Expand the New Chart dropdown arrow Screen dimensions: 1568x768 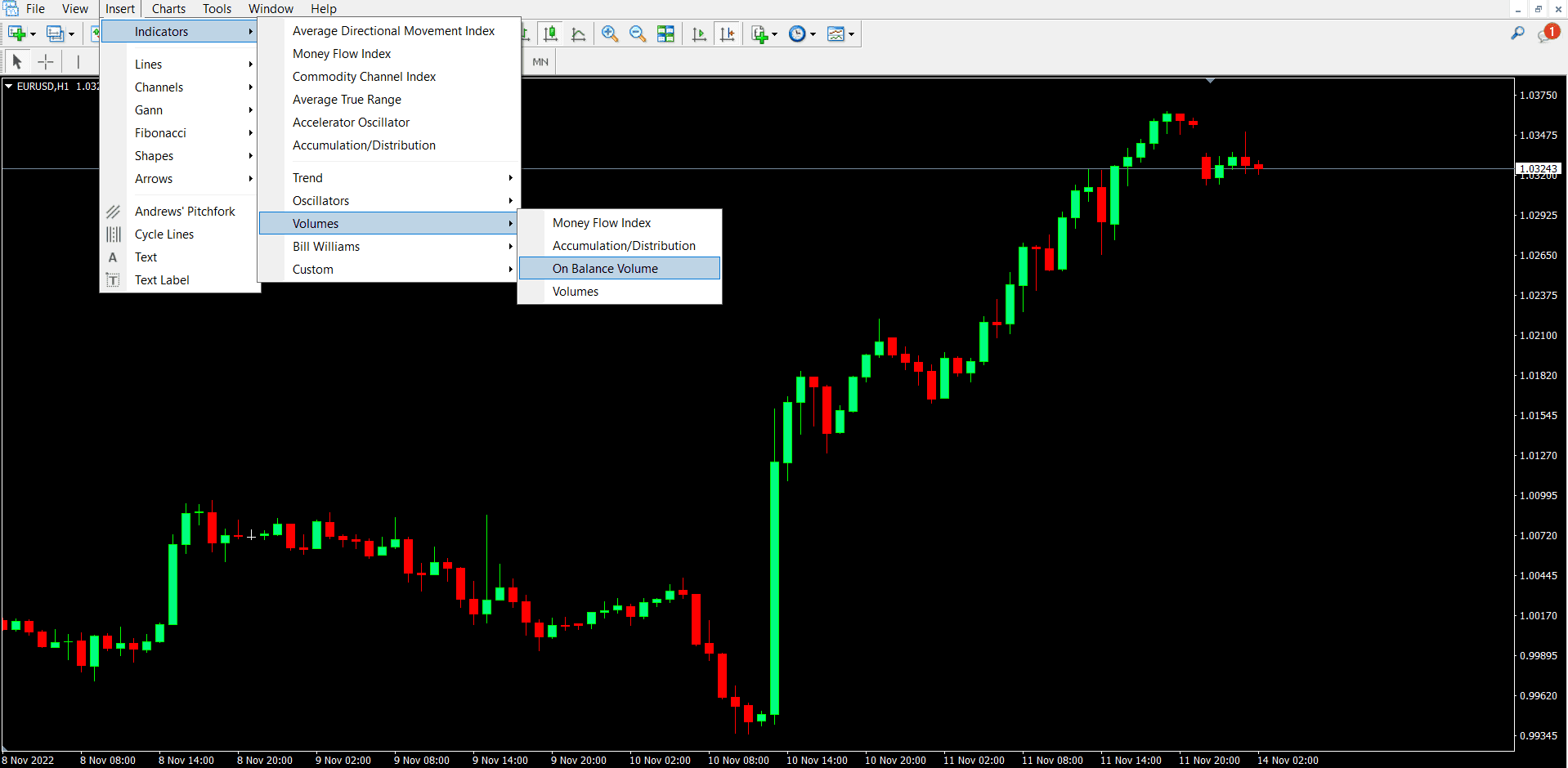[x=33, y=34]
